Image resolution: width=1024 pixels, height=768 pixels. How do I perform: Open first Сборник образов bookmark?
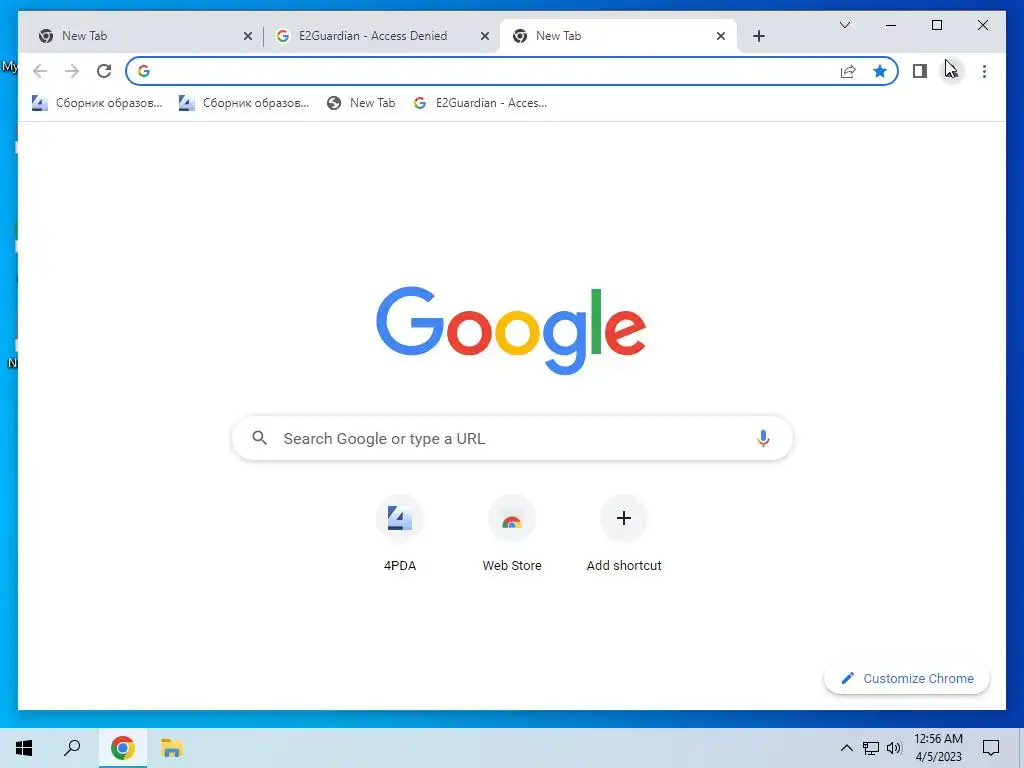point(97,103)
